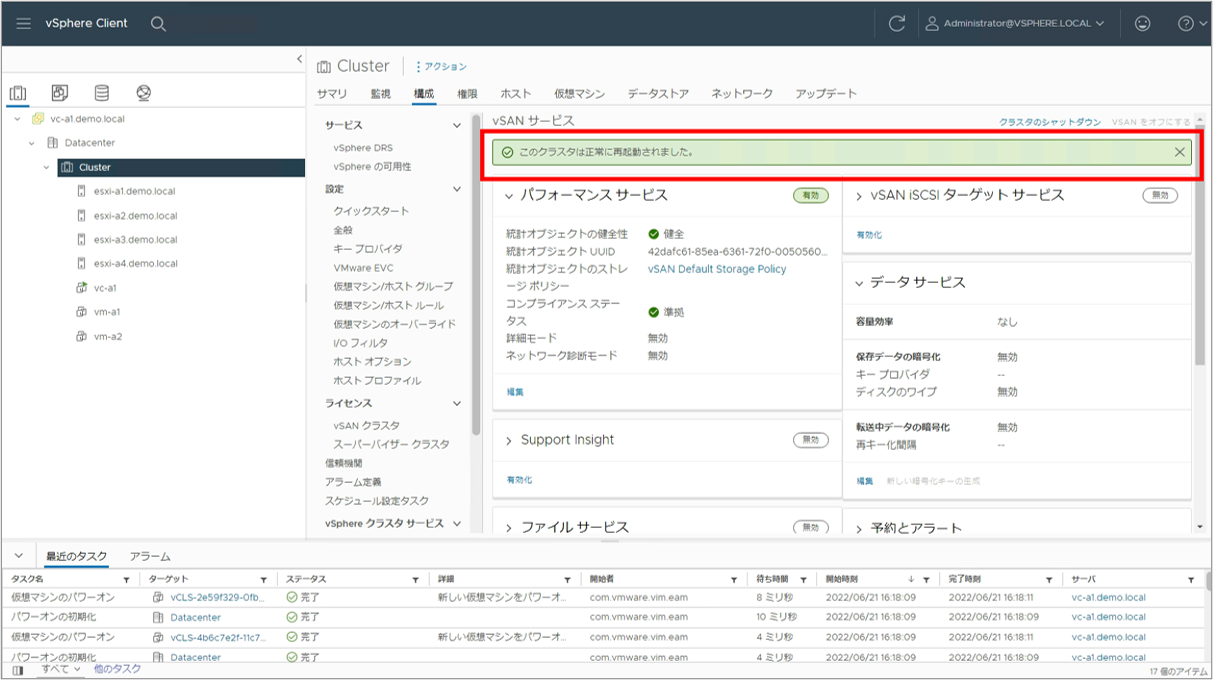Open the Administrator@VSPHERE.LOCAL user dropdown

(1015, 23)
